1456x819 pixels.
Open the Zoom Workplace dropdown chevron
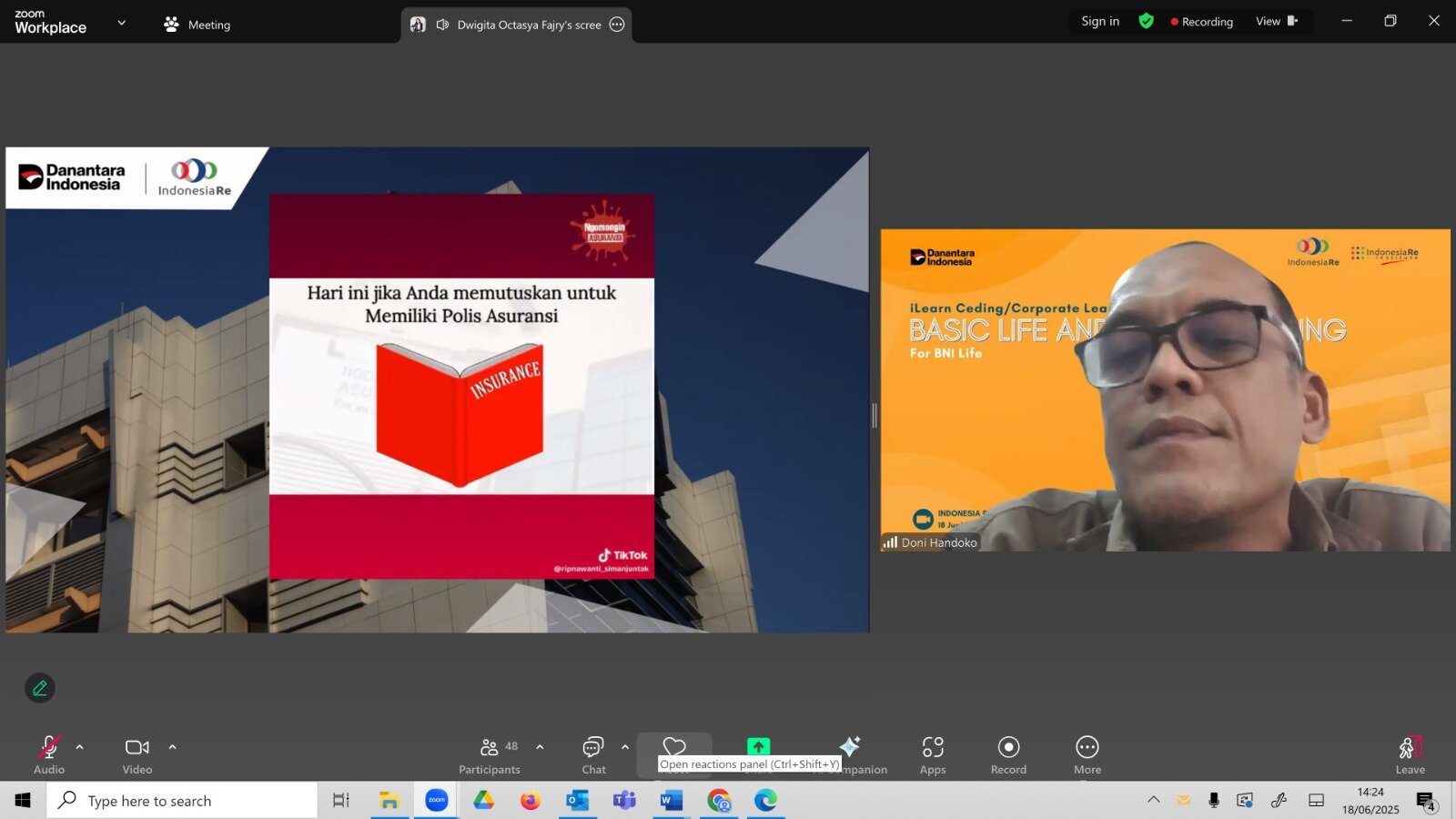coord(121,23)
